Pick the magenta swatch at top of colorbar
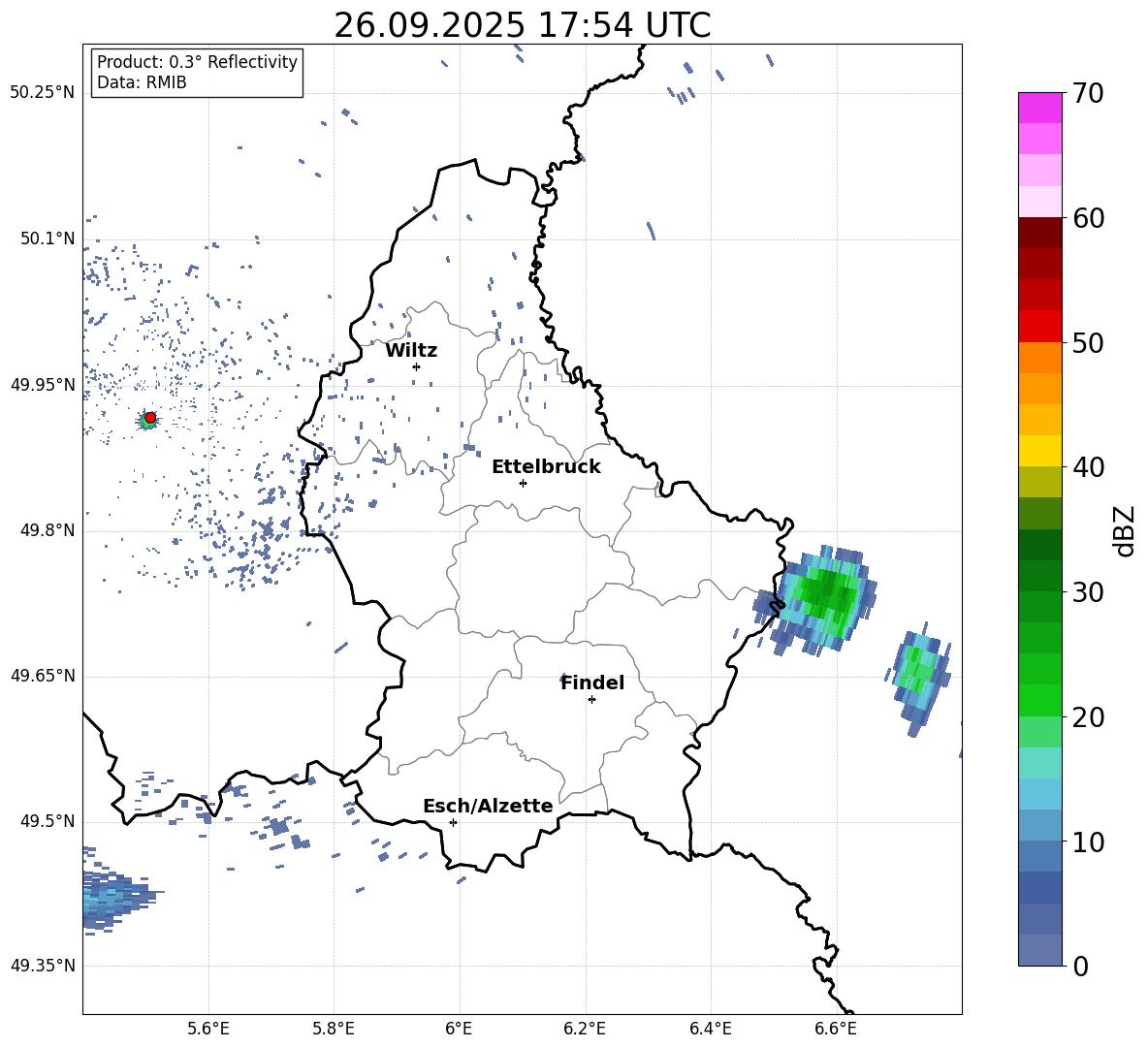1148x1048 pixels. coord(1039,108)
